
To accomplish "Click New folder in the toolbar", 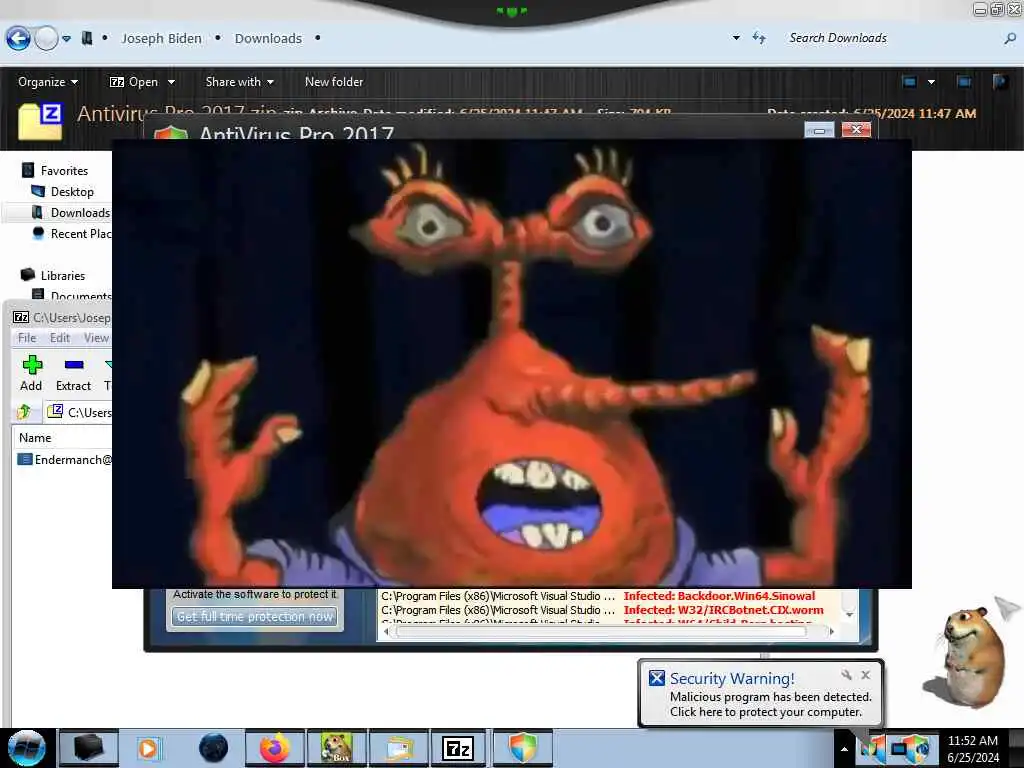I will (334, 82).
